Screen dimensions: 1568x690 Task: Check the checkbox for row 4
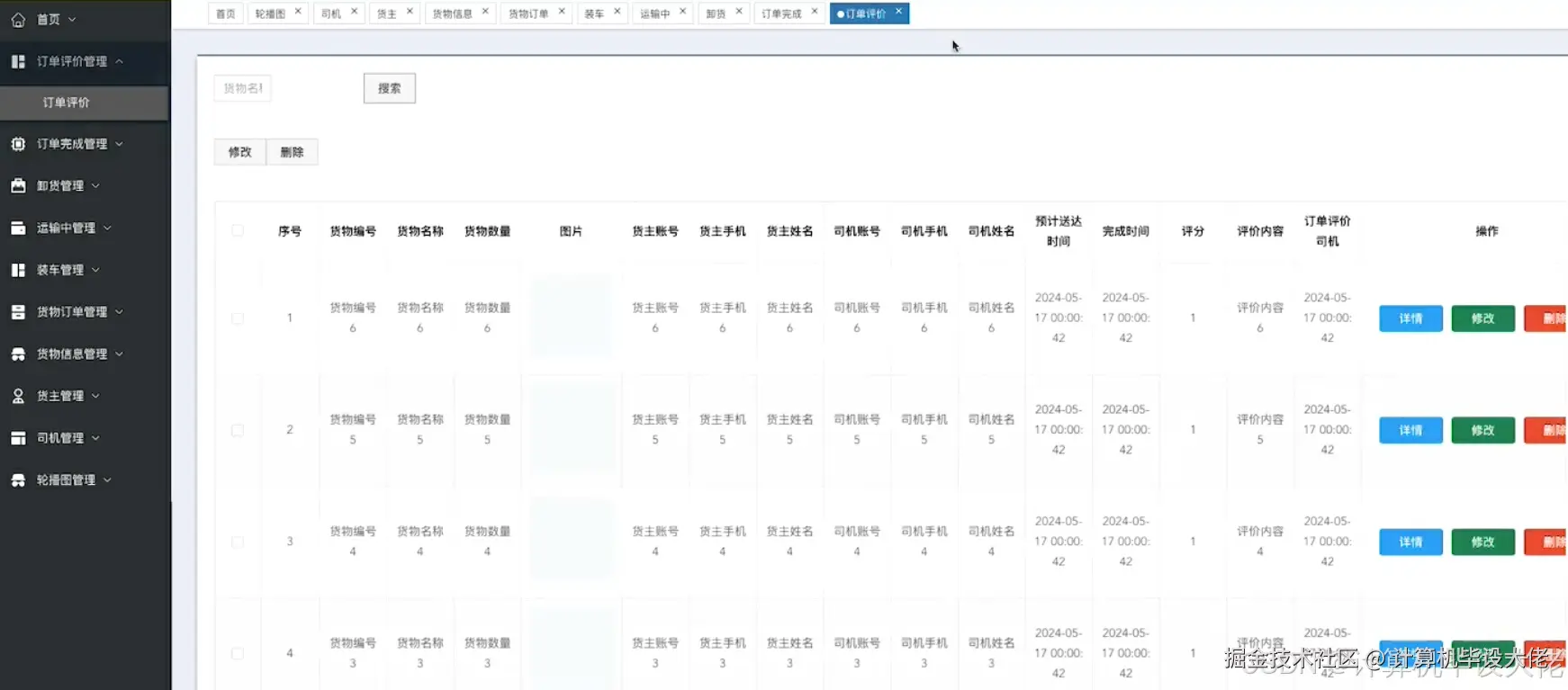pyautogui.click(x=238, y=653)
